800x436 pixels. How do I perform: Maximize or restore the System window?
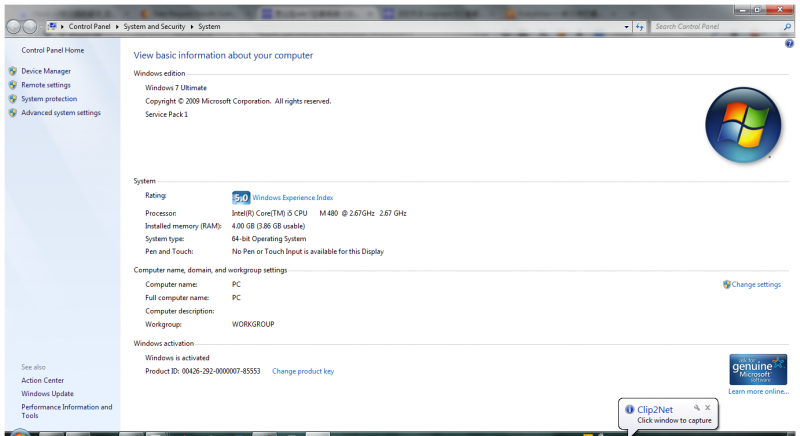pyautogui.click(x=758, y=10)
